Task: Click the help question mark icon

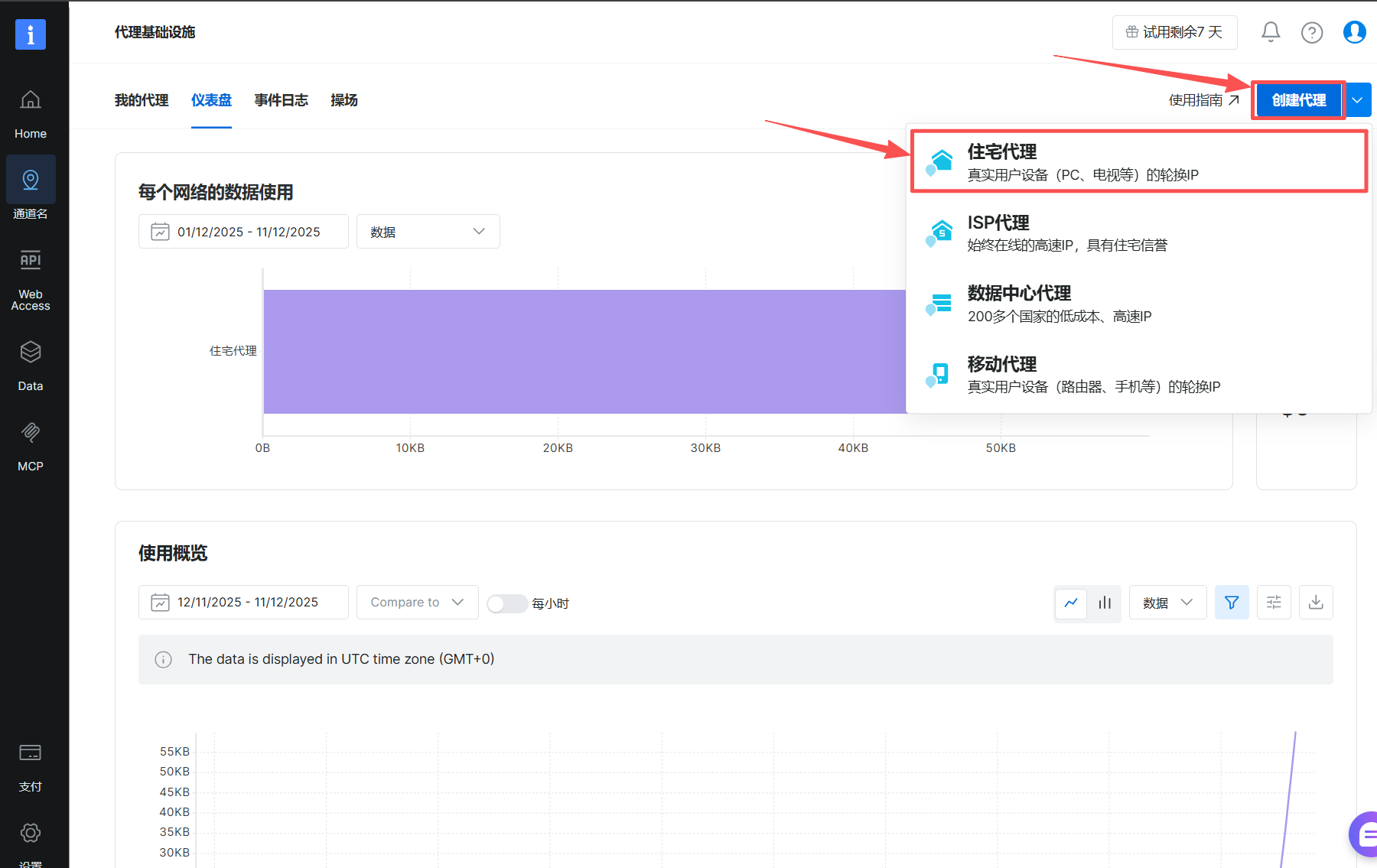Action: coord(1312,32)
